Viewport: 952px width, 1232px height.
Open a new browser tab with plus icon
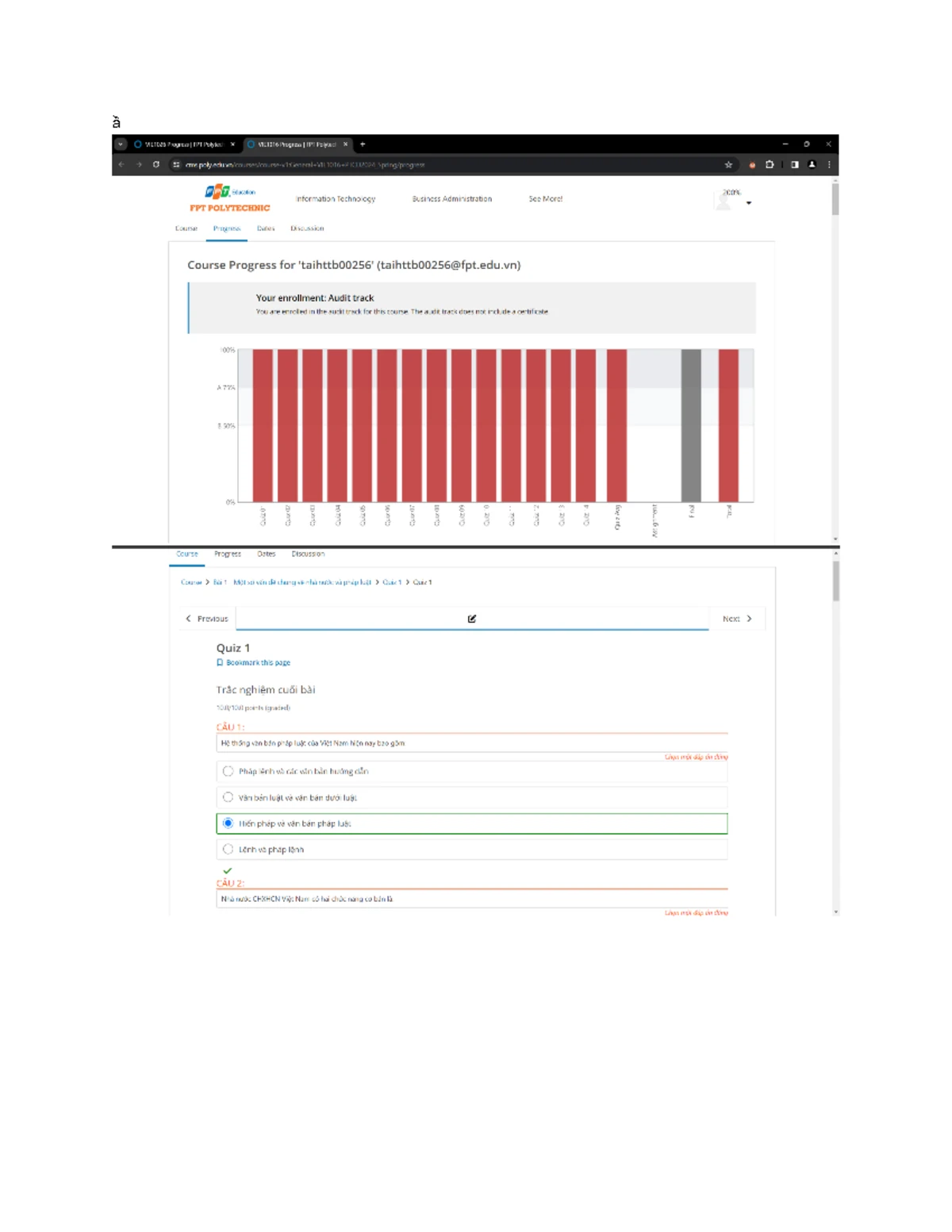(363, 144)
